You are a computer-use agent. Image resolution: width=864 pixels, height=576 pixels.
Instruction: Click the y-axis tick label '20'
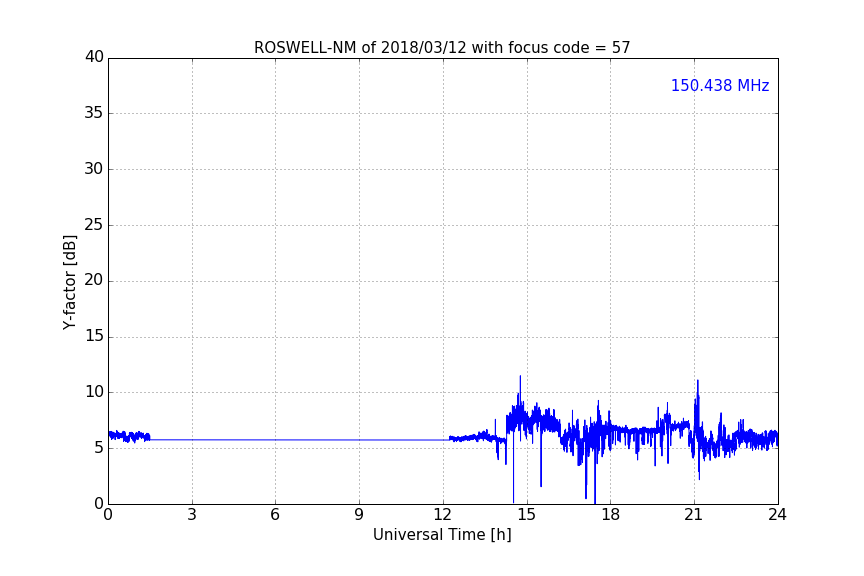coord(94,280)
